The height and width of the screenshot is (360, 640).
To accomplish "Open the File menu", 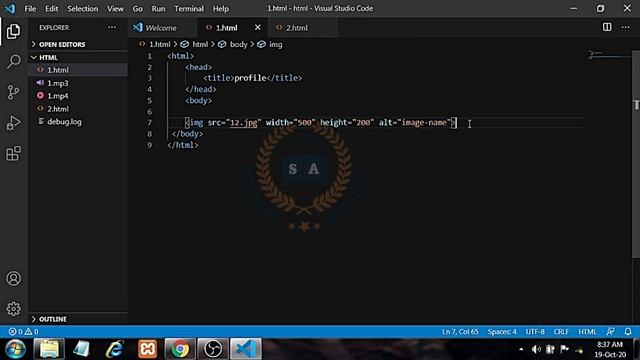I will click(30, 9).
